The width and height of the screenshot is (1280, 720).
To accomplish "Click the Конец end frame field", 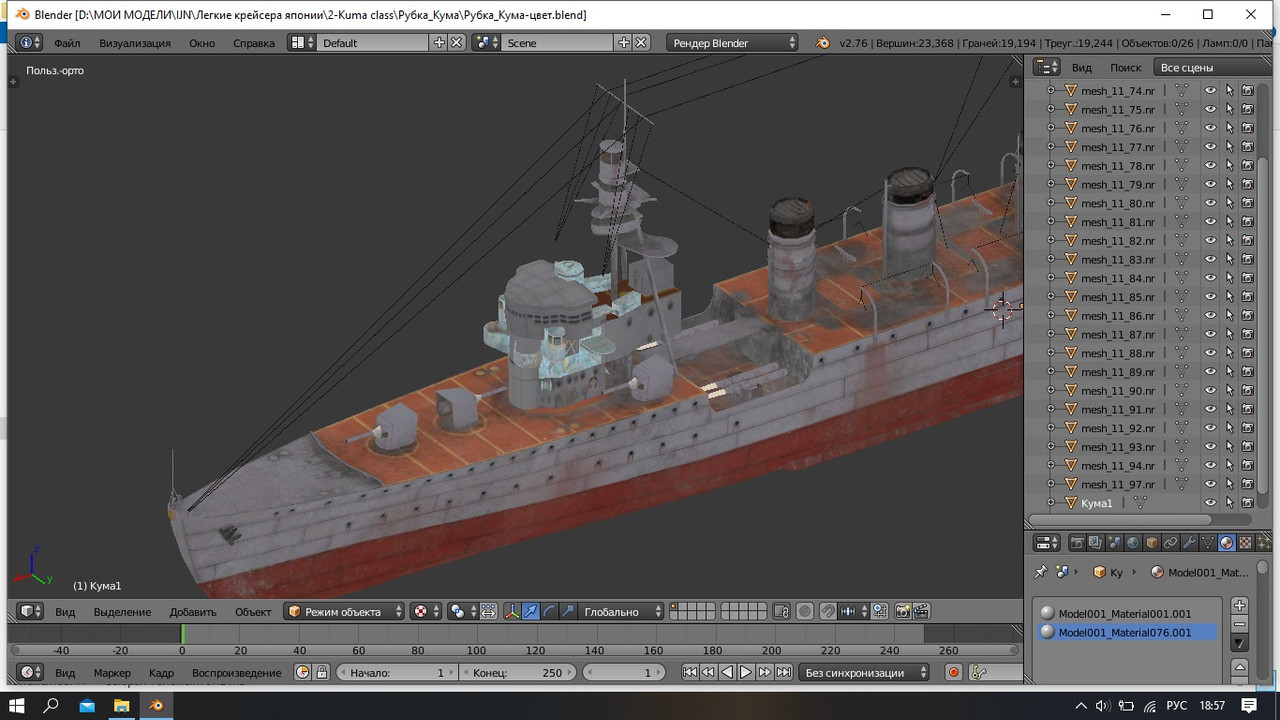I will pyautogui.click(x=517, y=673).
